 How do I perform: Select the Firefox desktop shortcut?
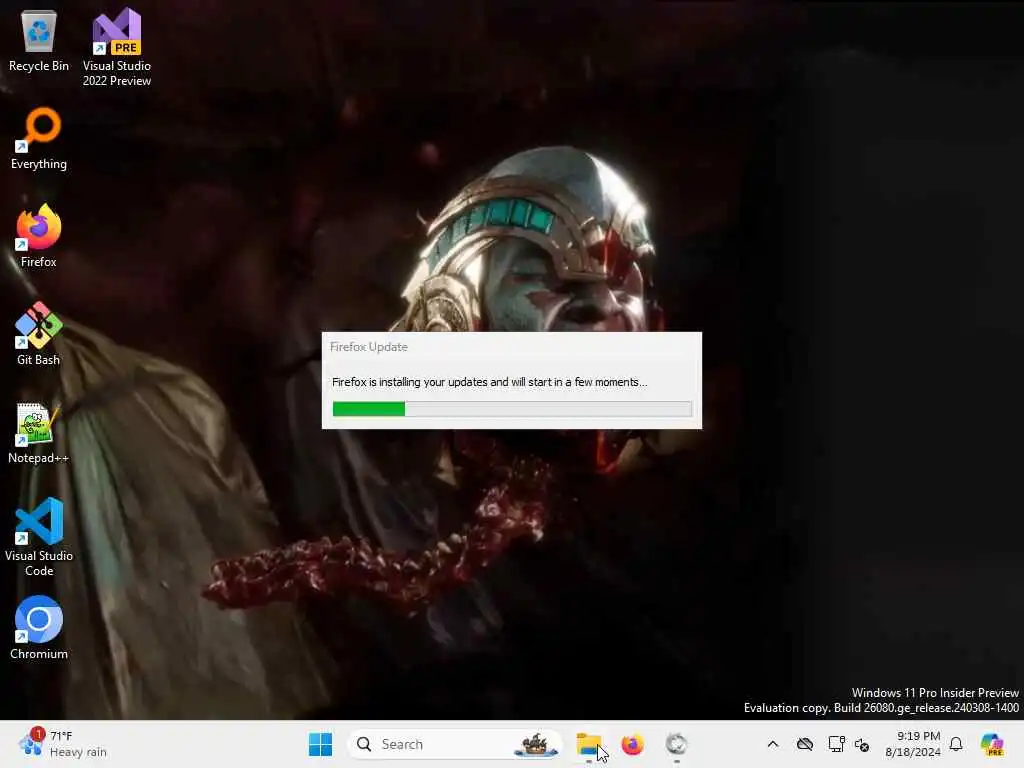click(39, 236)
